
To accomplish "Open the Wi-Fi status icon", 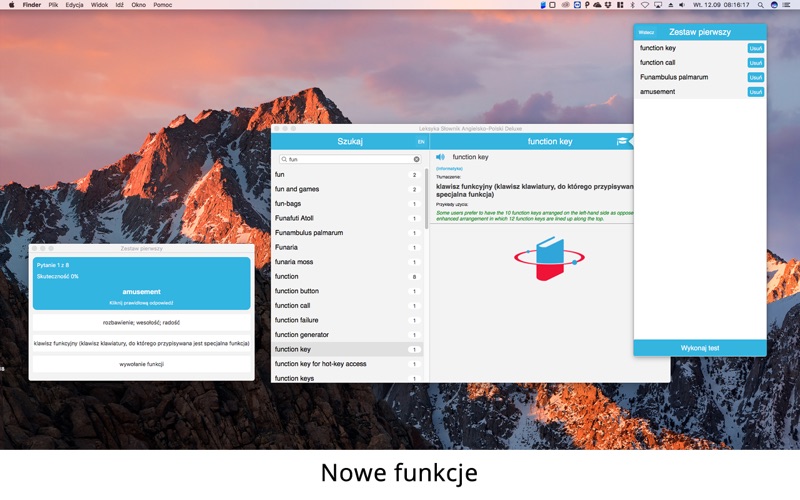I will (645, 5).
